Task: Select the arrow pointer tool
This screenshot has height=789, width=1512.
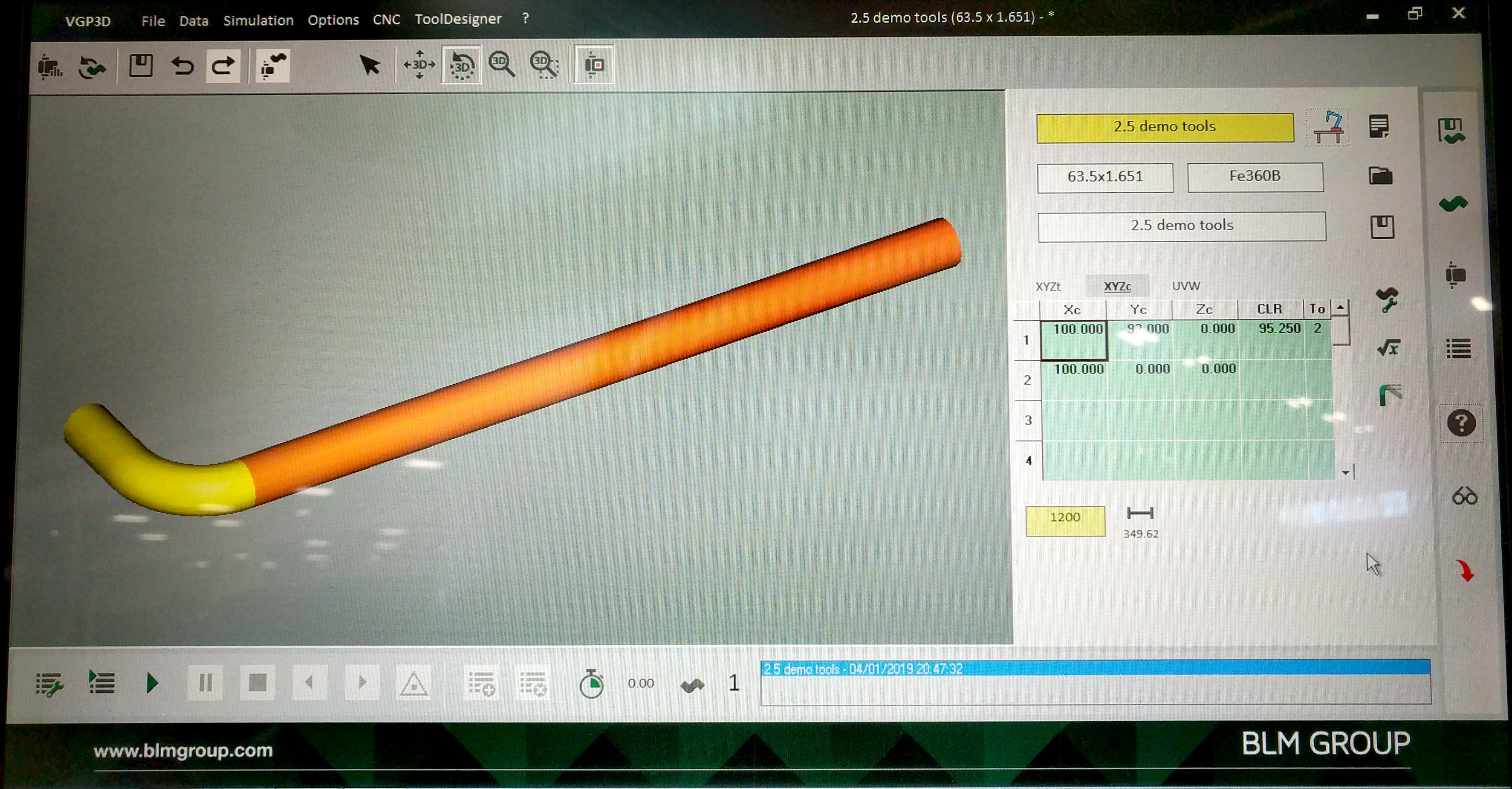Action: pos(369,64)
